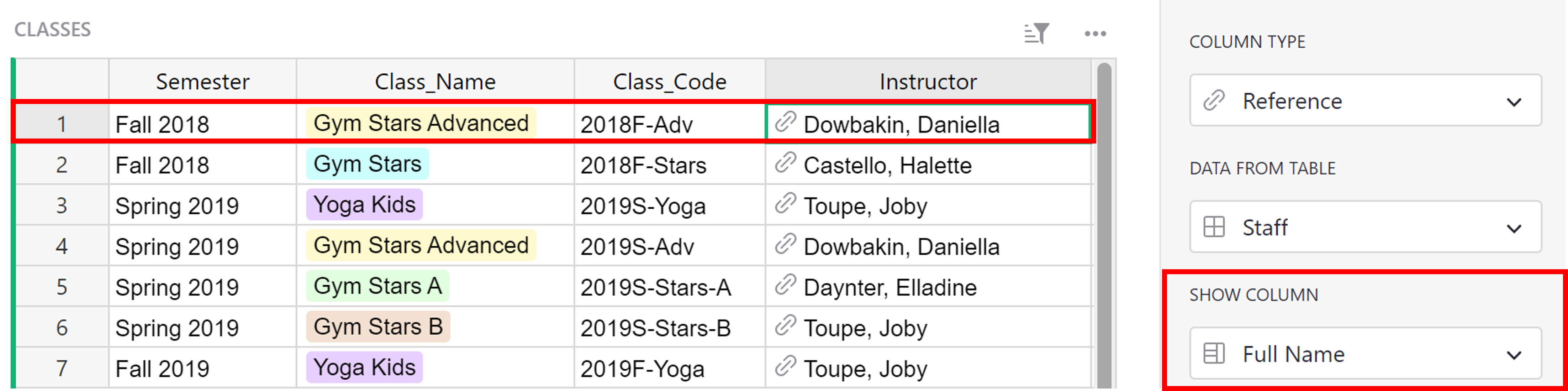Open the more options menu
This screenshot has height=391, width=1568.
pos(1094,34)
